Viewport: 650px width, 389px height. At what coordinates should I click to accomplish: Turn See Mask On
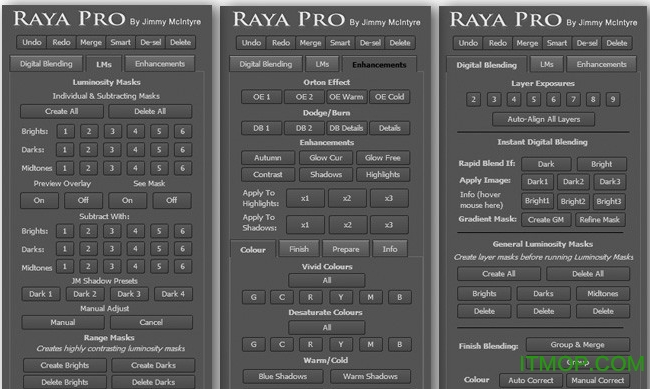pyautogui.click(x=127, y=200)
